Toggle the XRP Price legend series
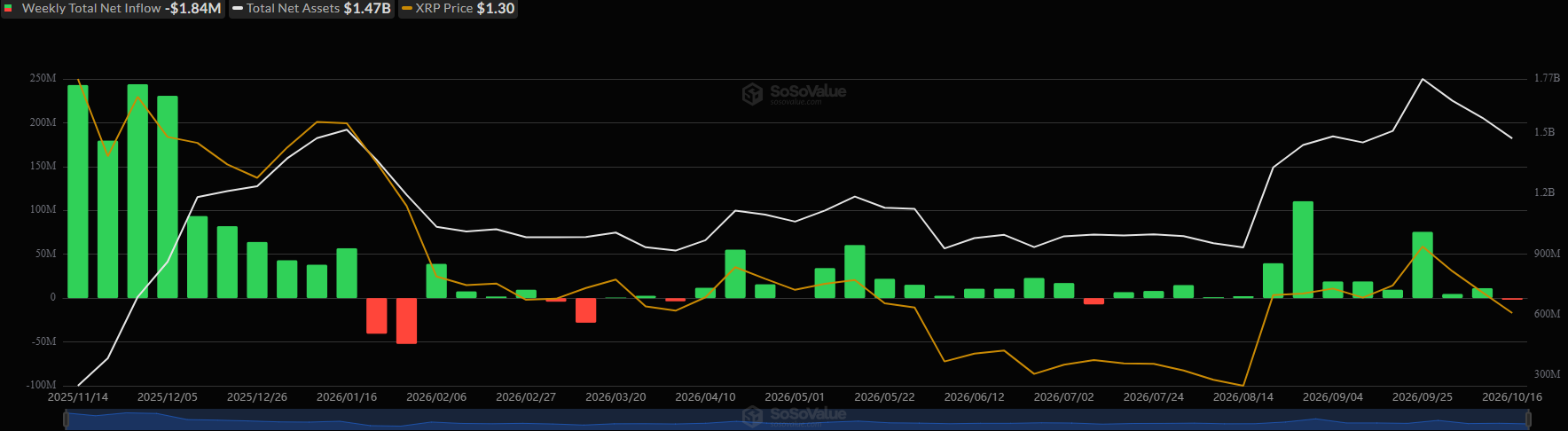Image resolution: width=1568 pixels, height=431 pixels. pos(458,8)
